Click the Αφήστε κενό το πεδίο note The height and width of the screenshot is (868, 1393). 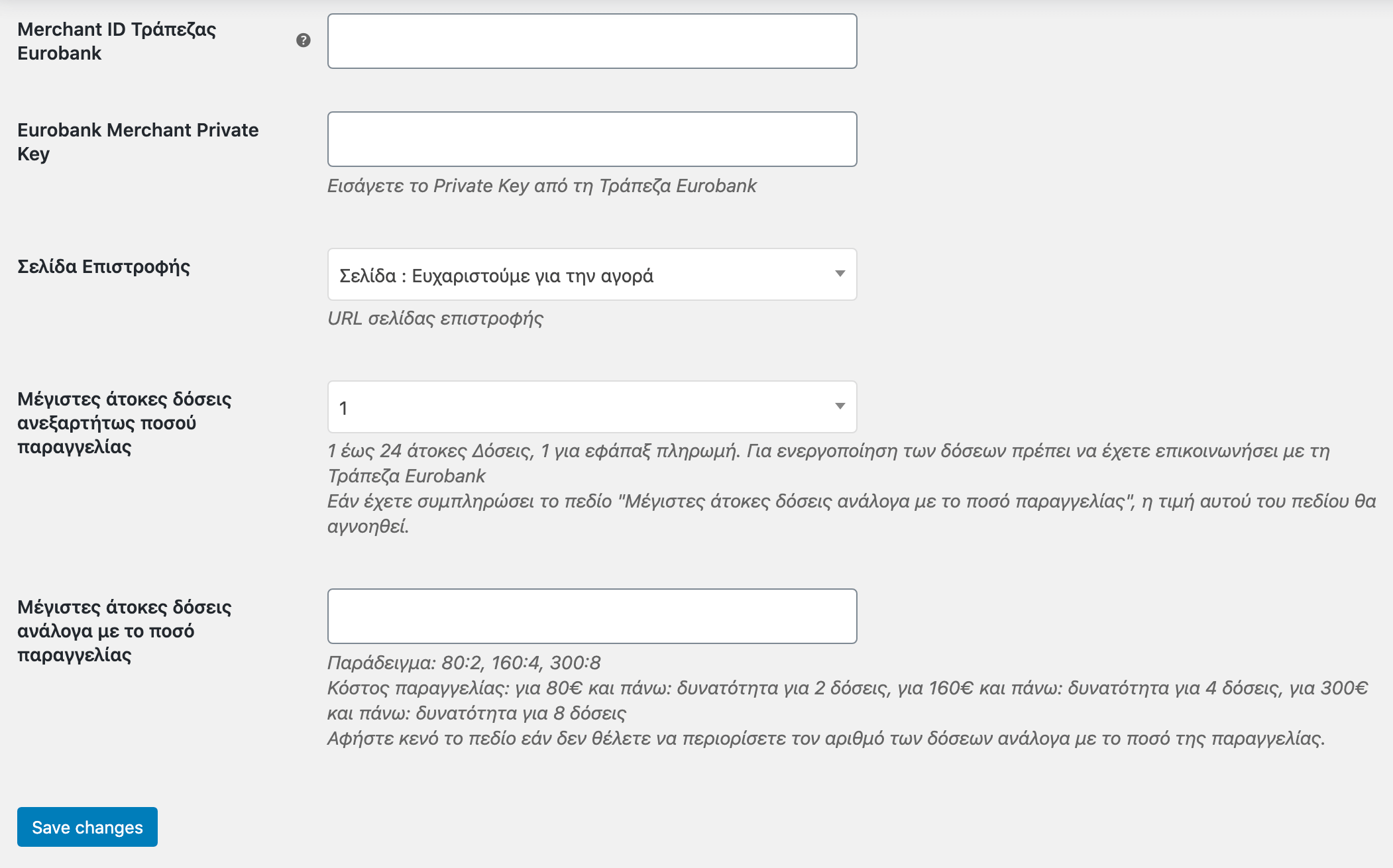pyautogui.click(x=826, y=738)
